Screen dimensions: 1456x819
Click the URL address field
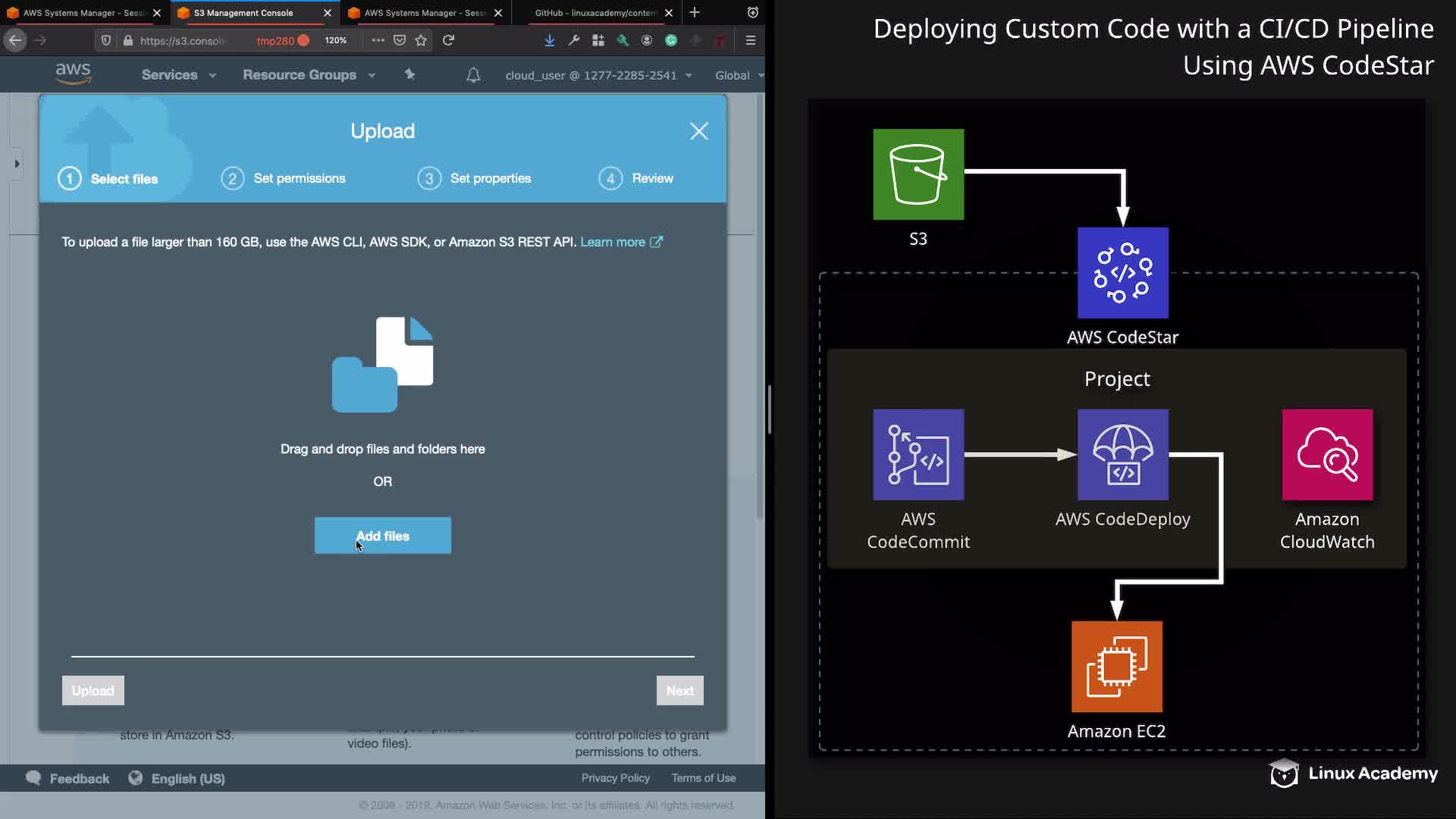pos(182,40)
